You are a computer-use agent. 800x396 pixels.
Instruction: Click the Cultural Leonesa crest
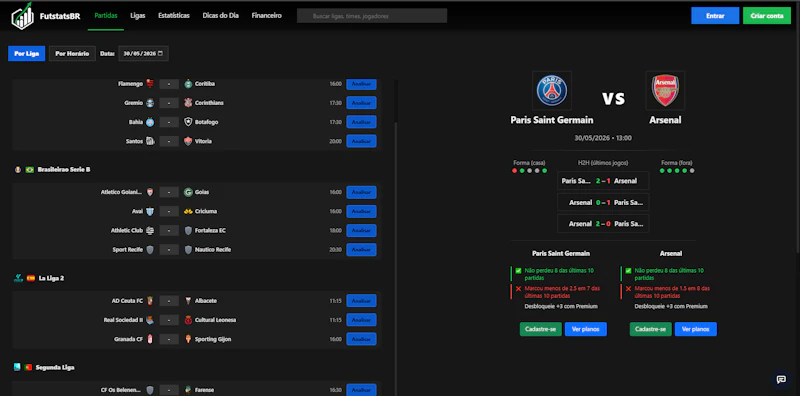(x=188, y=320)
